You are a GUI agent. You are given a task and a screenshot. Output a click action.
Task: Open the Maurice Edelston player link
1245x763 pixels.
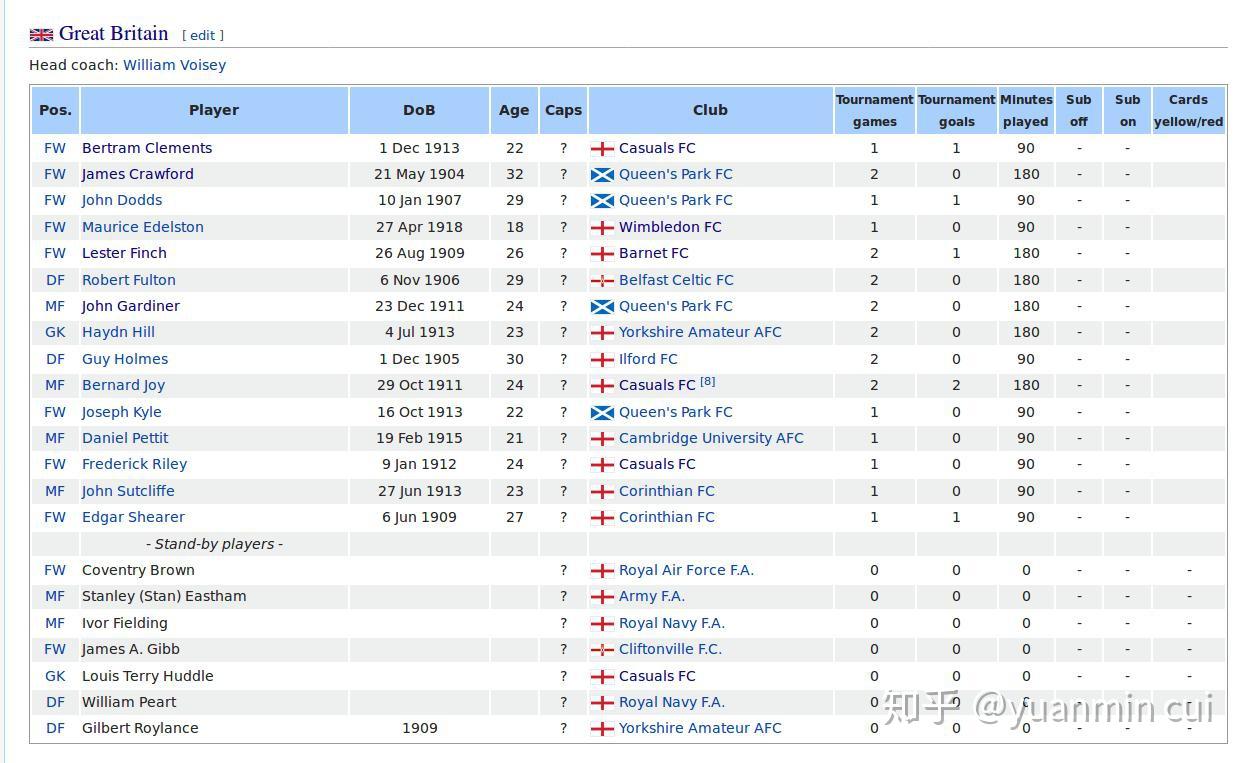coord(143,227)
